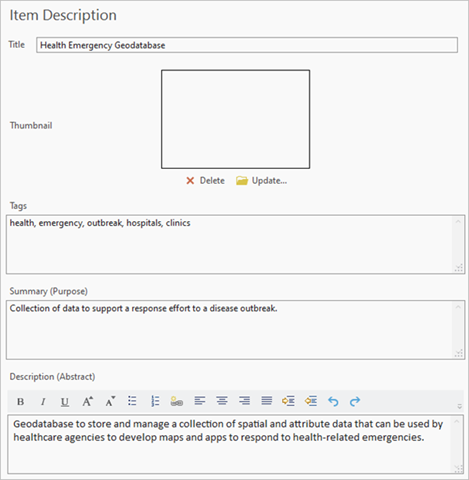Insert bulleted list in Description

(132, 401)
